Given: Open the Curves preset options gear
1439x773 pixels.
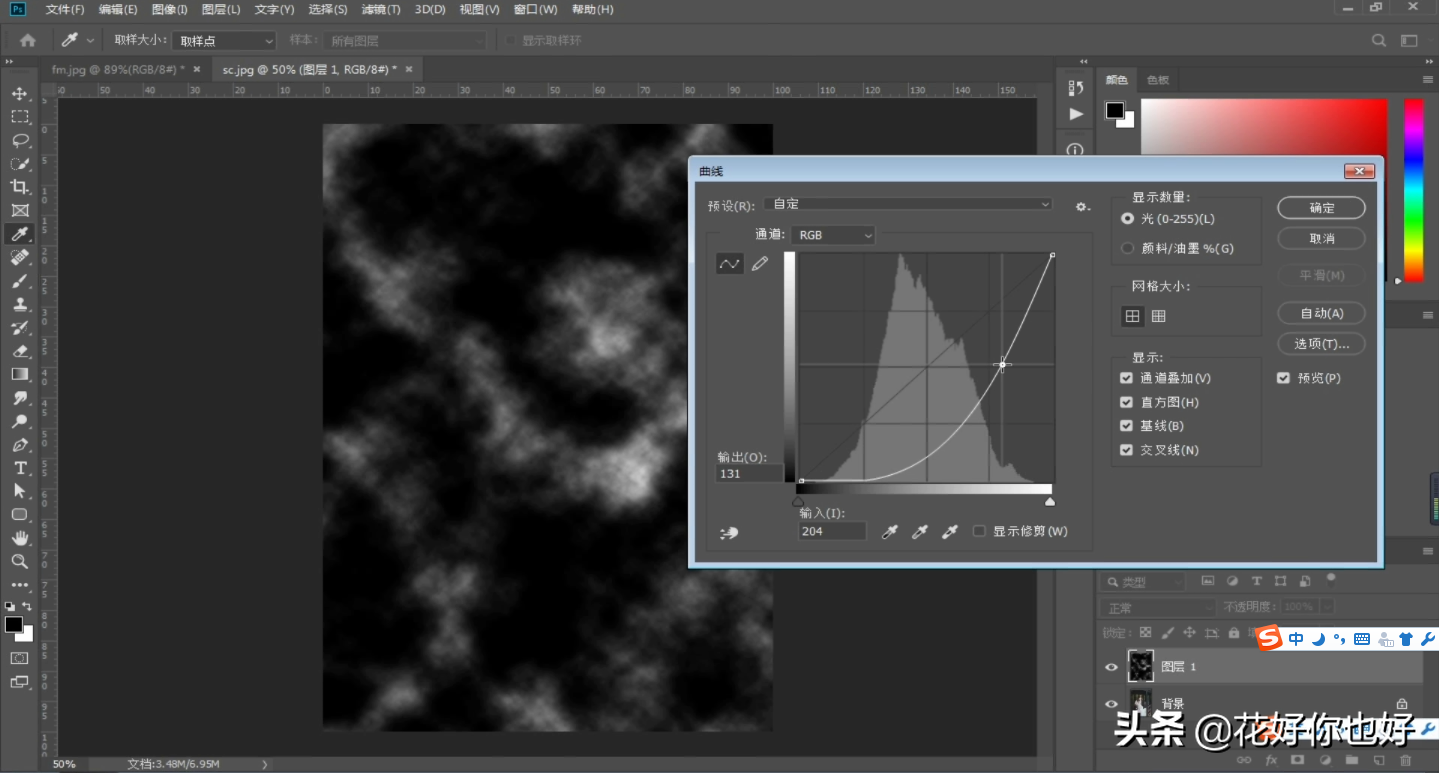Looking at the screenshot, I should tap(1082, 206).
